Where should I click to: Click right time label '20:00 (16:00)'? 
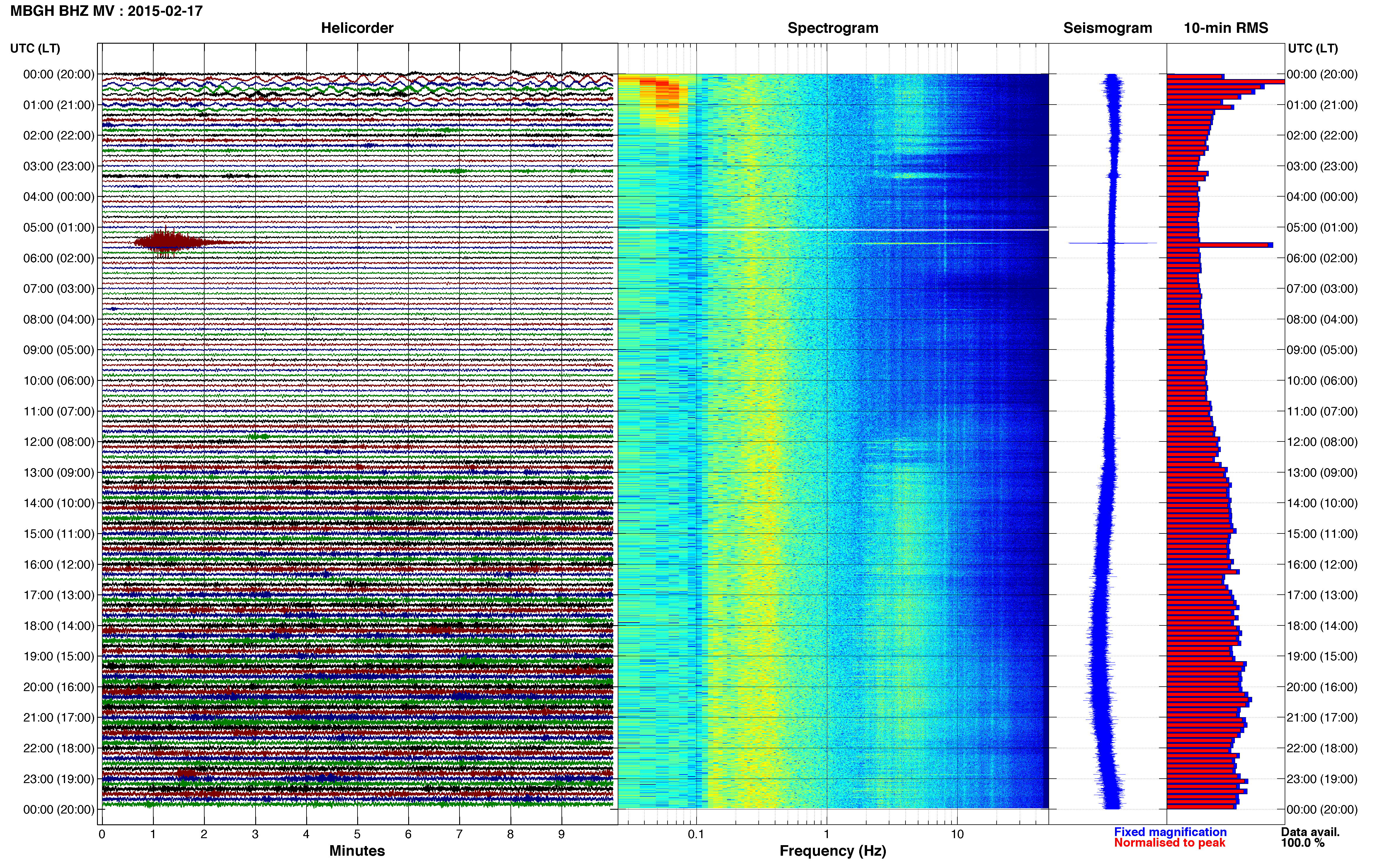tap(1322, 687)
